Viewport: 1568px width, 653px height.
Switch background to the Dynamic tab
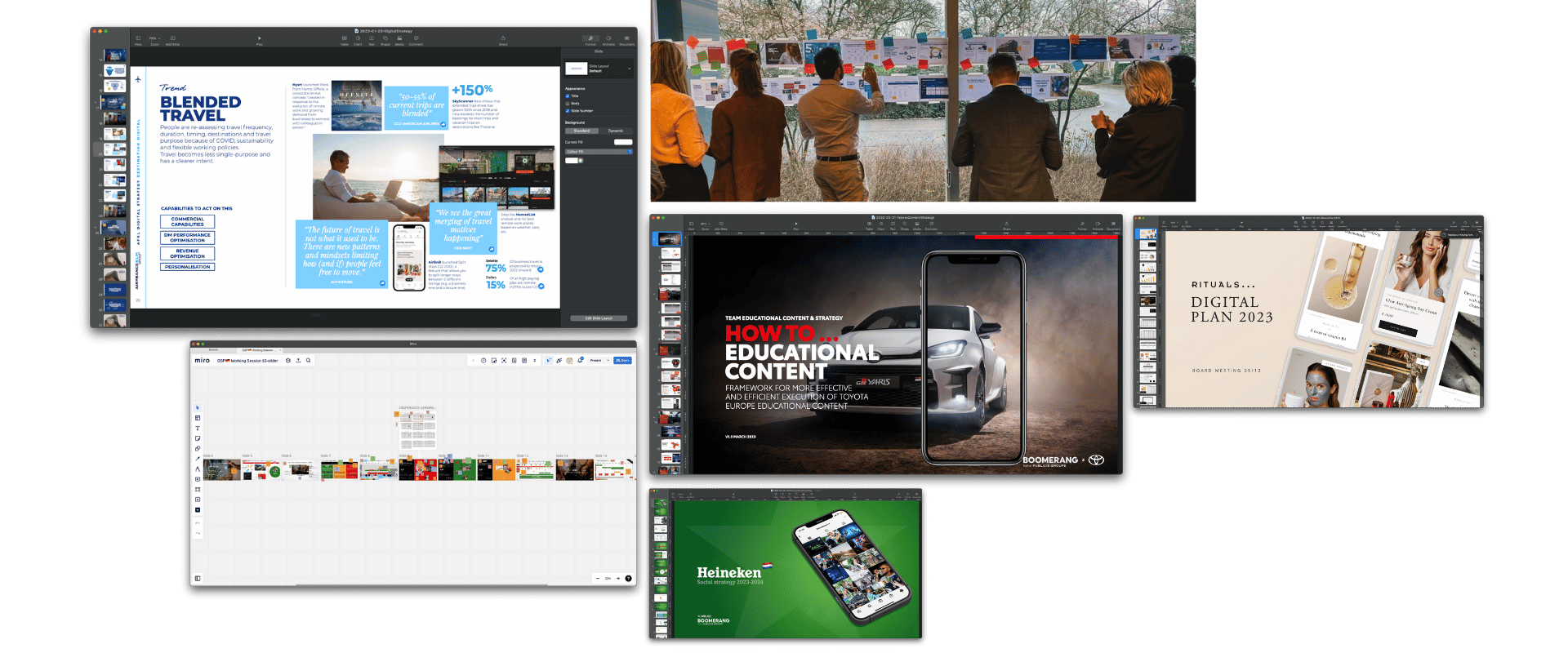(616, 131)
